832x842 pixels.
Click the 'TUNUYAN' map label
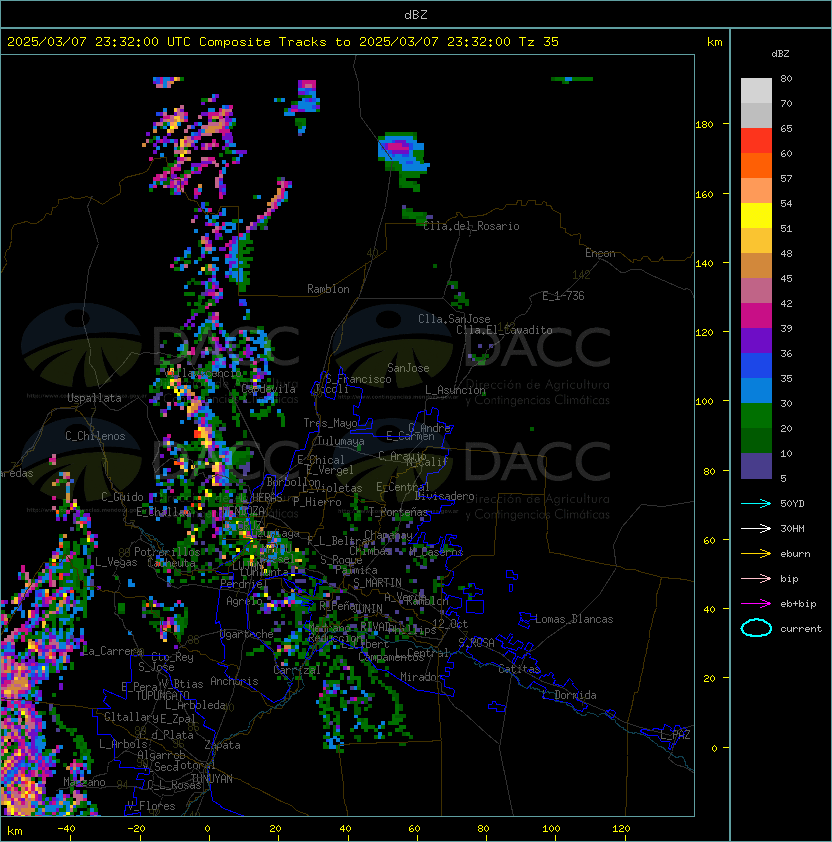[x=212, y=779]
